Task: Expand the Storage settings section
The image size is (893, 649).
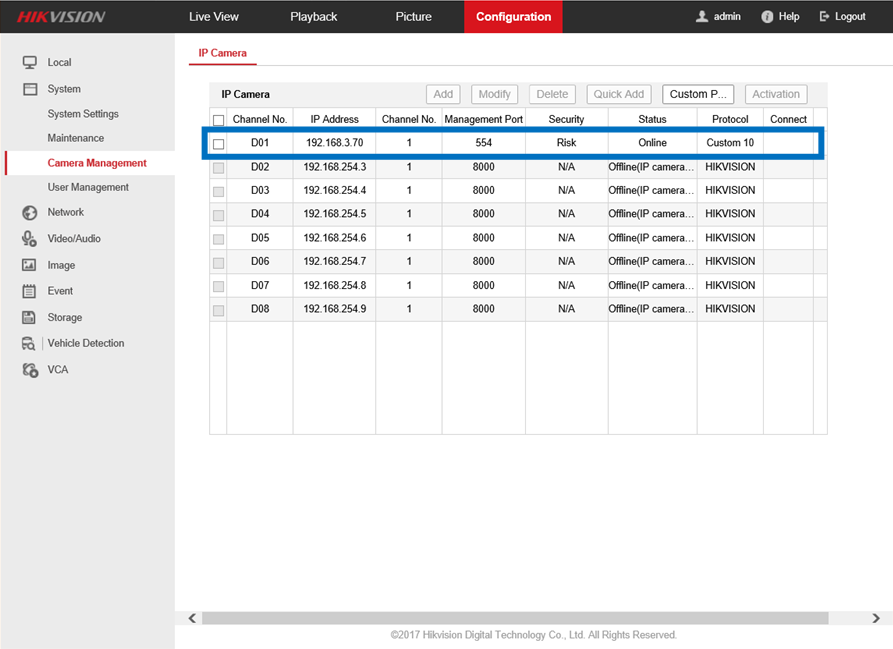Action: pyautogui.click(x=64, y=317)
